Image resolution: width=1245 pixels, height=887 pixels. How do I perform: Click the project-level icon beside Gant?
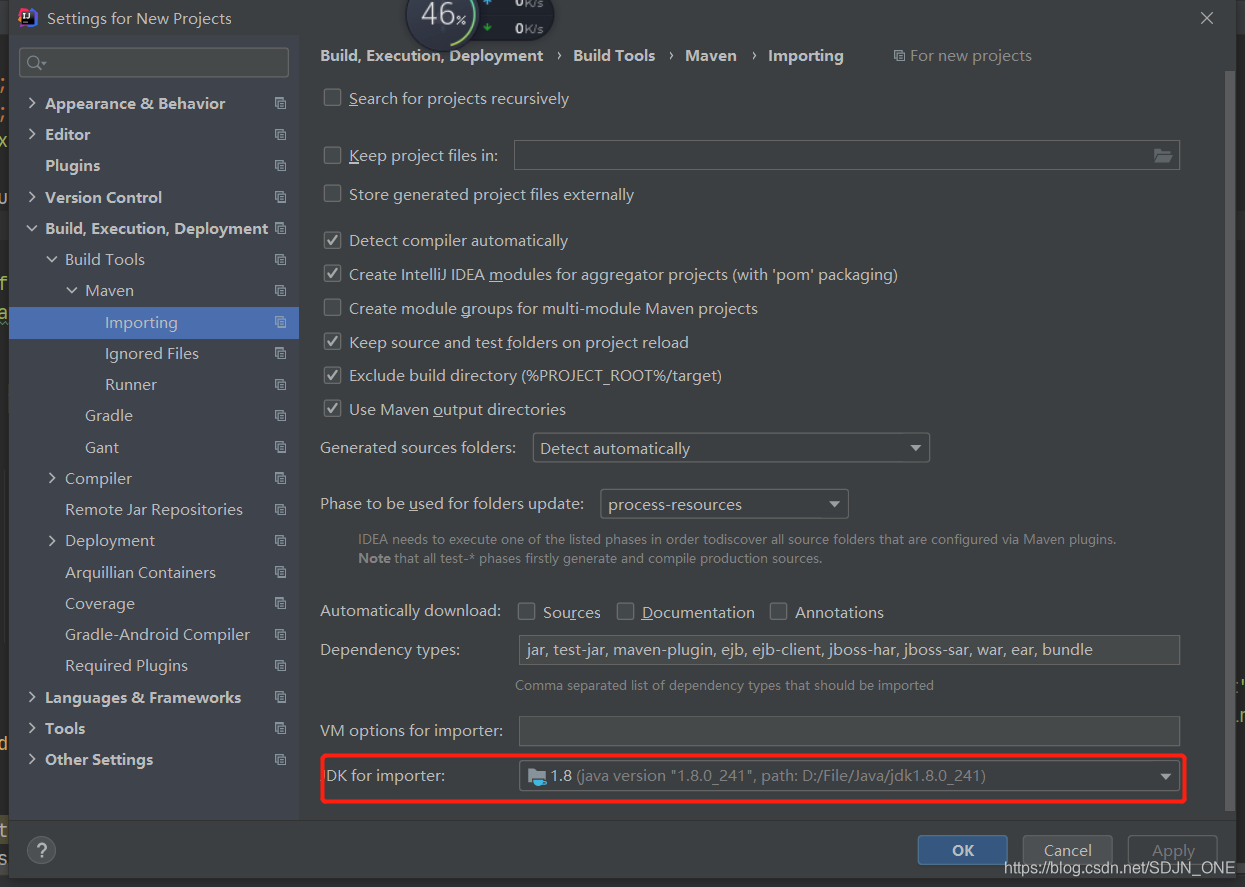(280, 447)
